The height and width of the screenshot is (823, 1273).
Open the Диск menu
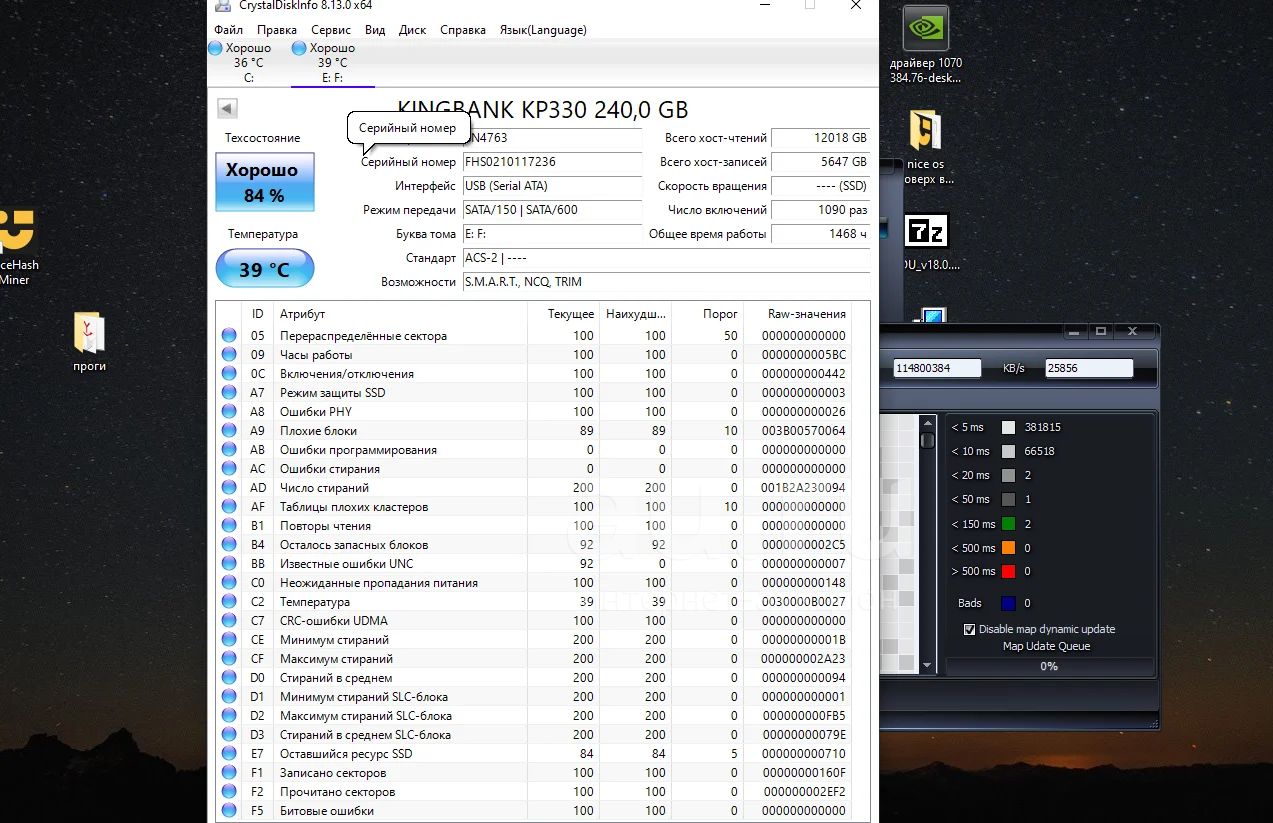(412, 30)
